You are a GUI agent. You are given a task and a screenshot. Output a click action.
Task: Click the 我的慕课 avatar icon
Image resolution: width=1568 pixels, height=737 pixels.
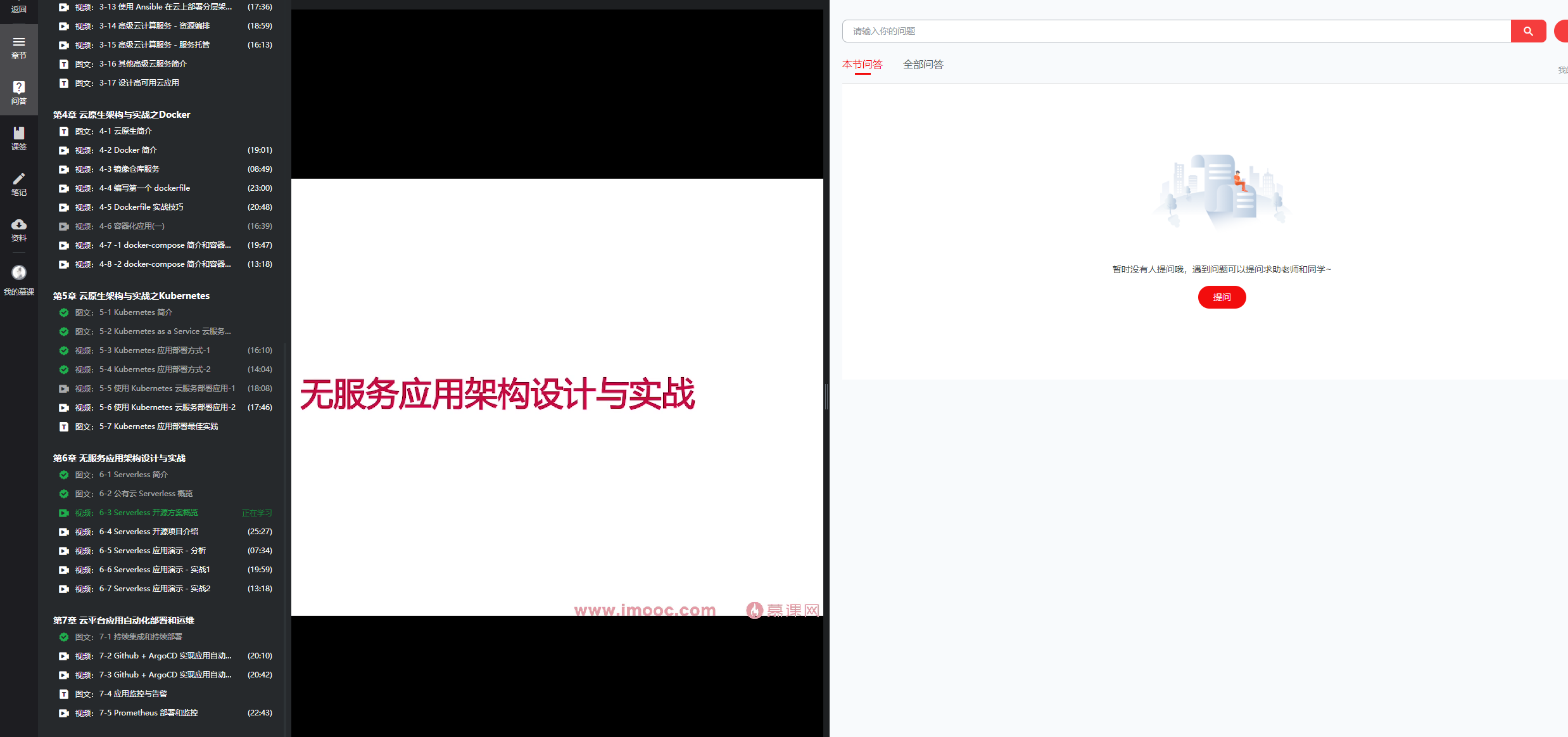(x=18, y=272)
